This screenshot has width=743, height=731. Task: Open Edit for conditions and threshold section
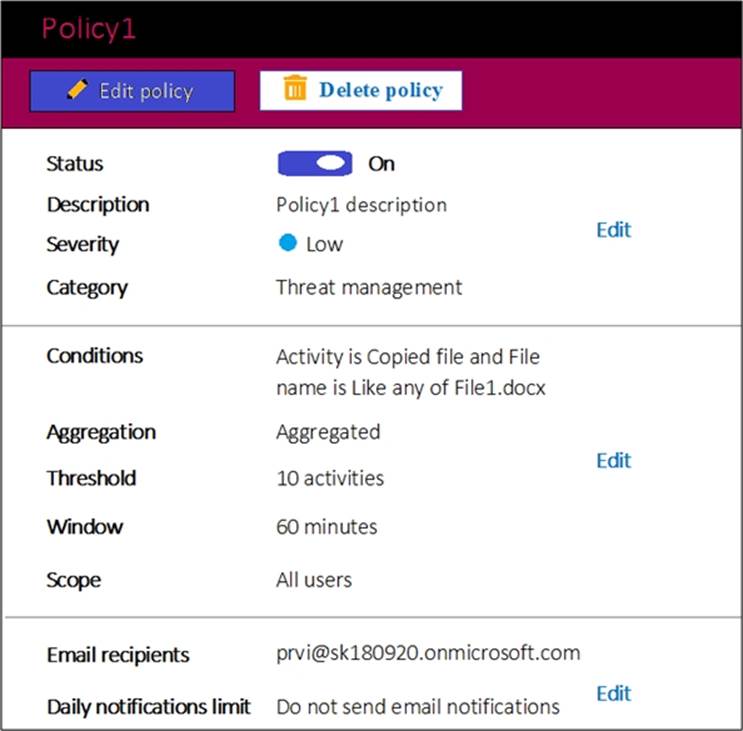click(613, 460)
